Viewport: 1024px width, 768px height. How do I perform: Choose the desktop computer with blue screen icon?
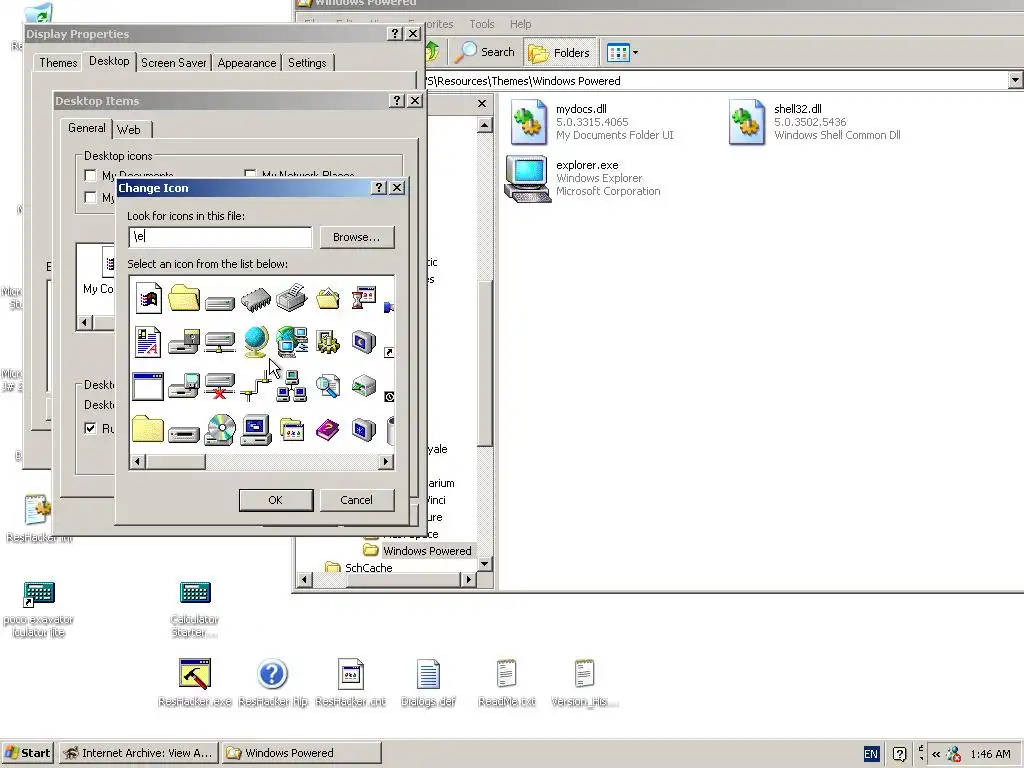(255, 430)
